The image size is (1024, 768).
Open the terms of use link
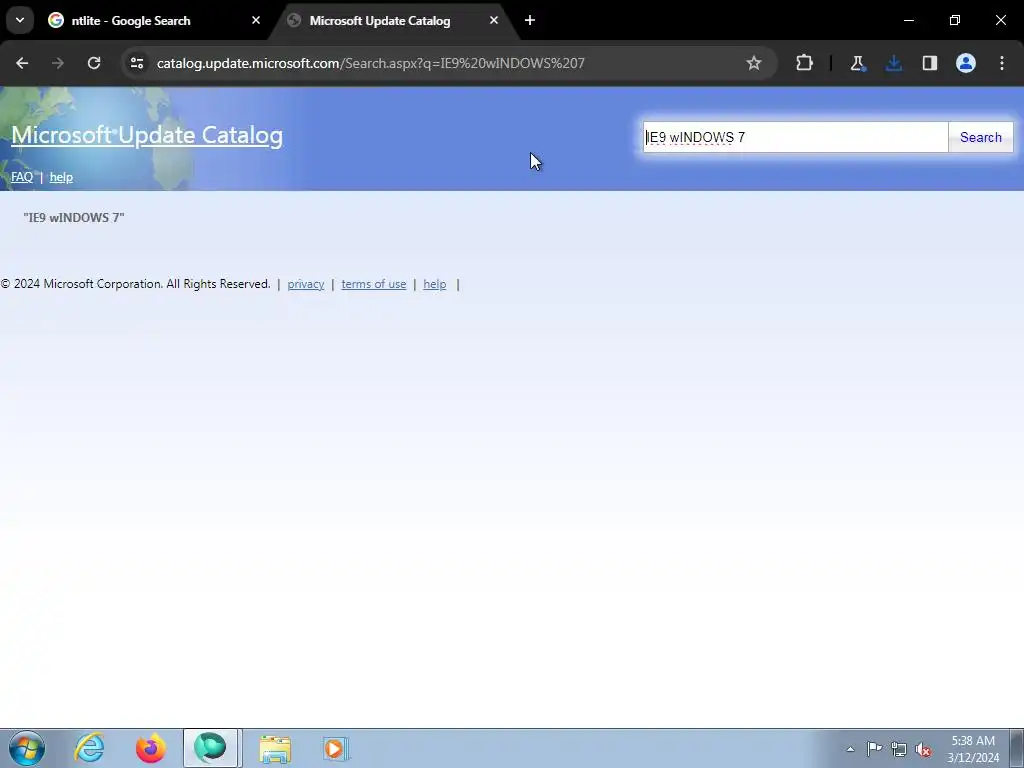pos(374,284)
